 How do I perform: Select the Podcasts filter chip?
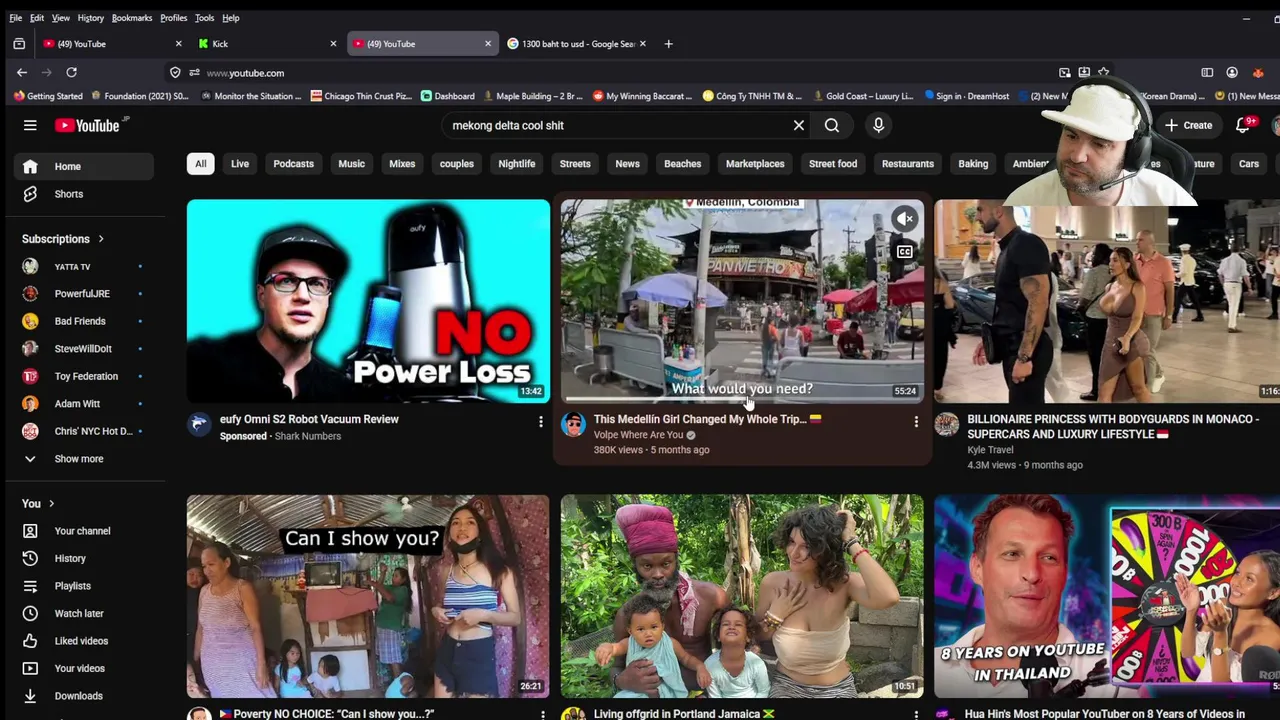[294, 164]
